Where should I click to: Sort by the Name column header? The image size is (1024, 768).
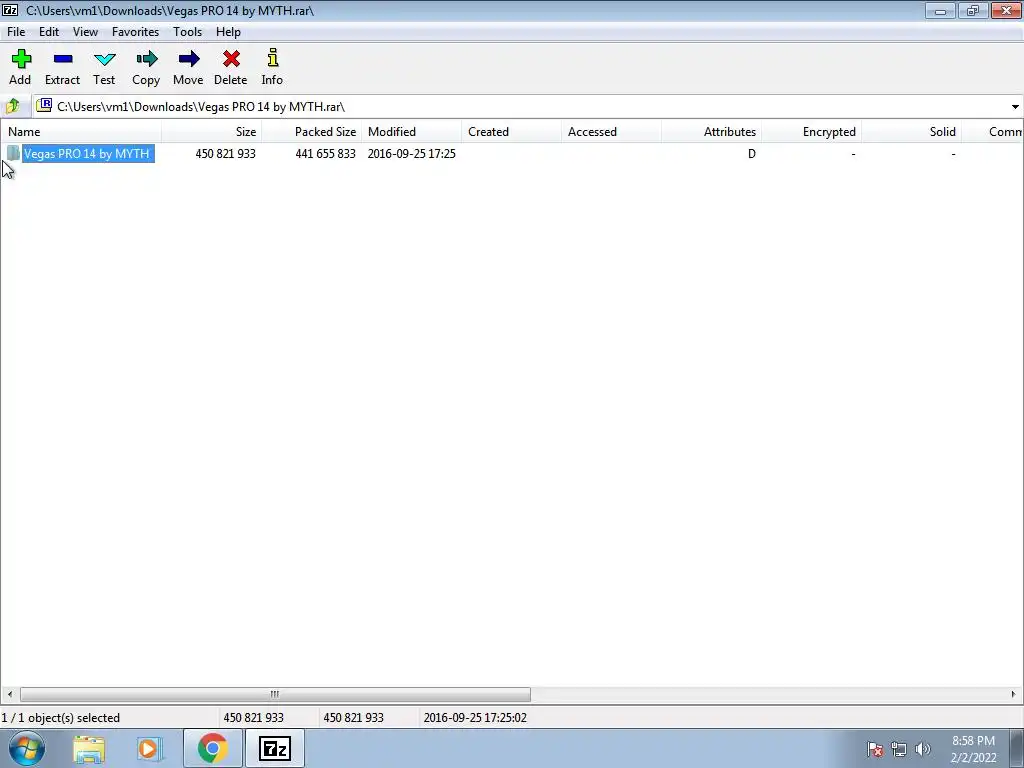(81, 131)
